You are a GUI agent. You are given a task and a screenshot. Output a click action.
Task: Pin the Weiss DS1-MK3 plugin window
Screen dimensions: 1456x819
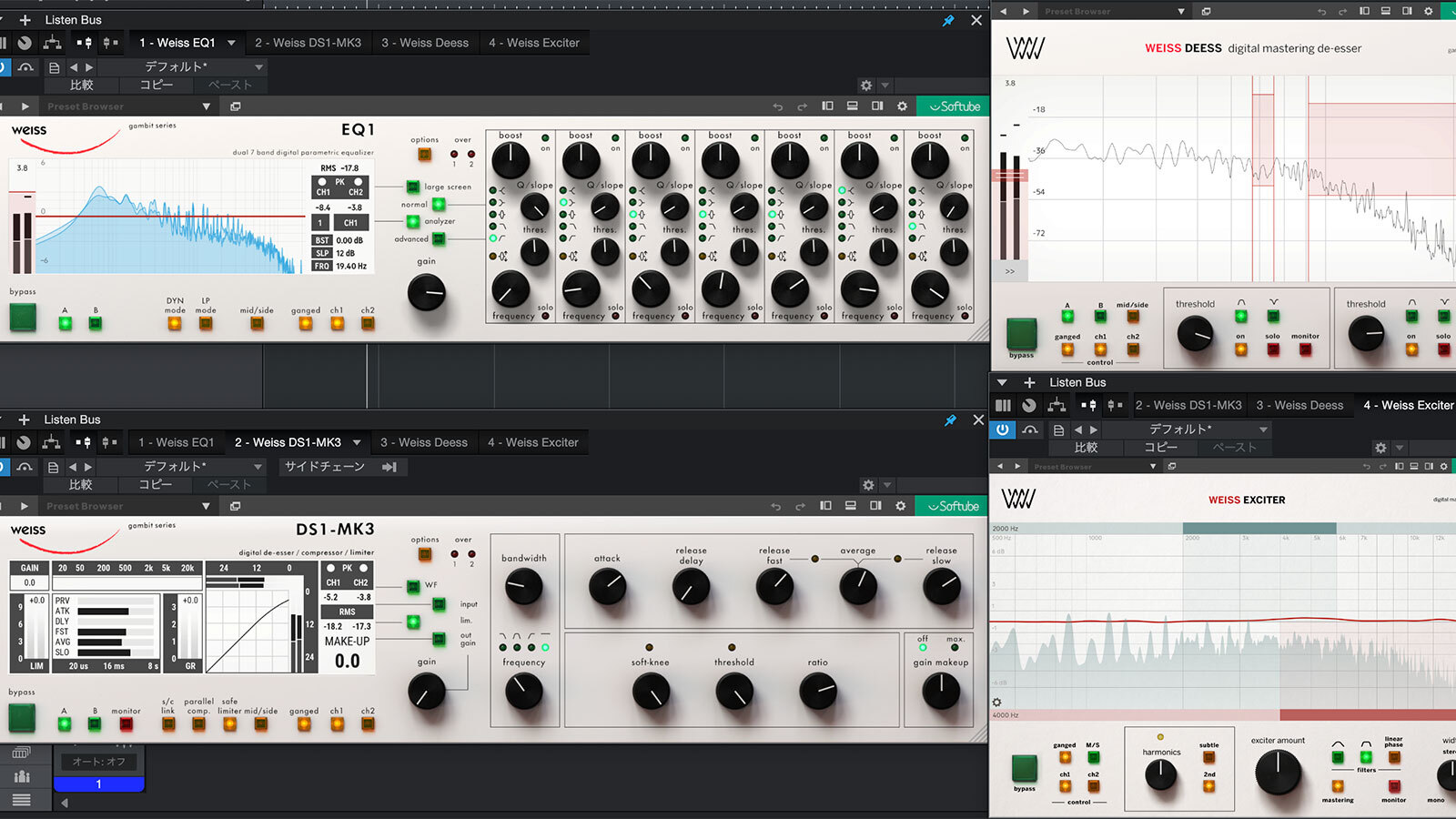pos(950,420)
